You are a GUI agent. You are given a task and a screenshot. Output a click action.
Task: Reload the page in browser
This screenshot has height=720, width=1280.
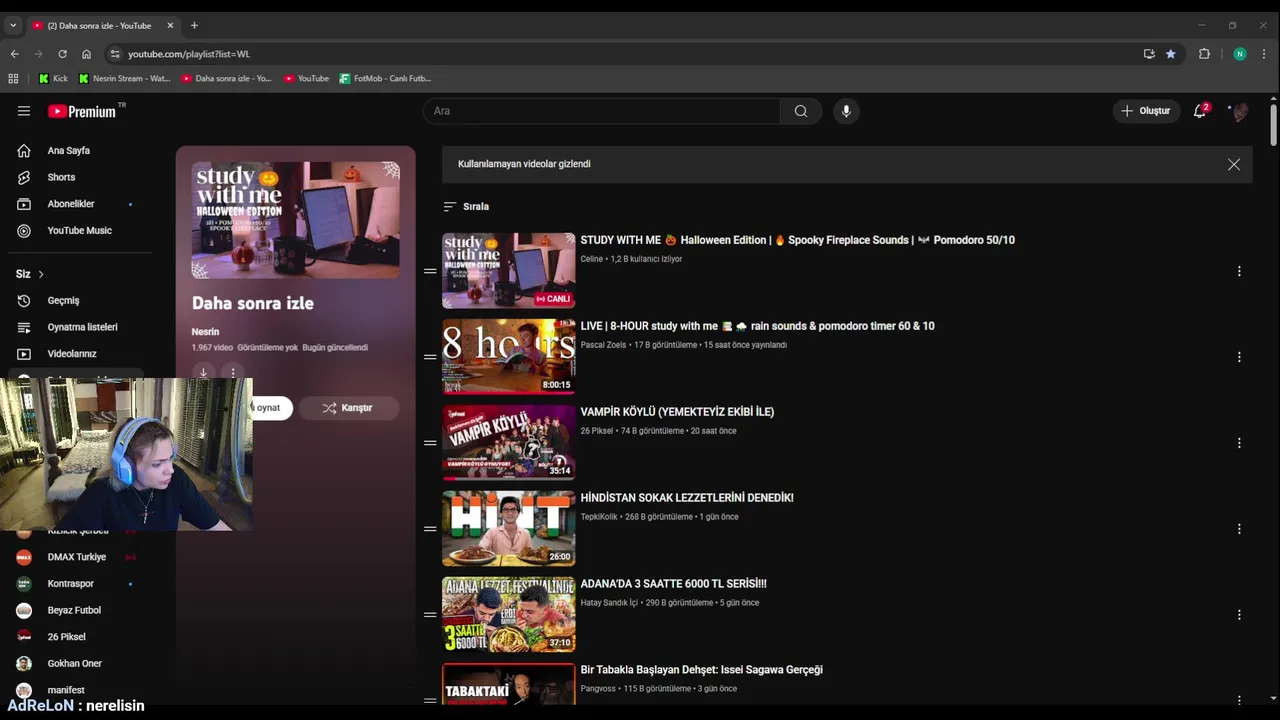click(62, 54)
